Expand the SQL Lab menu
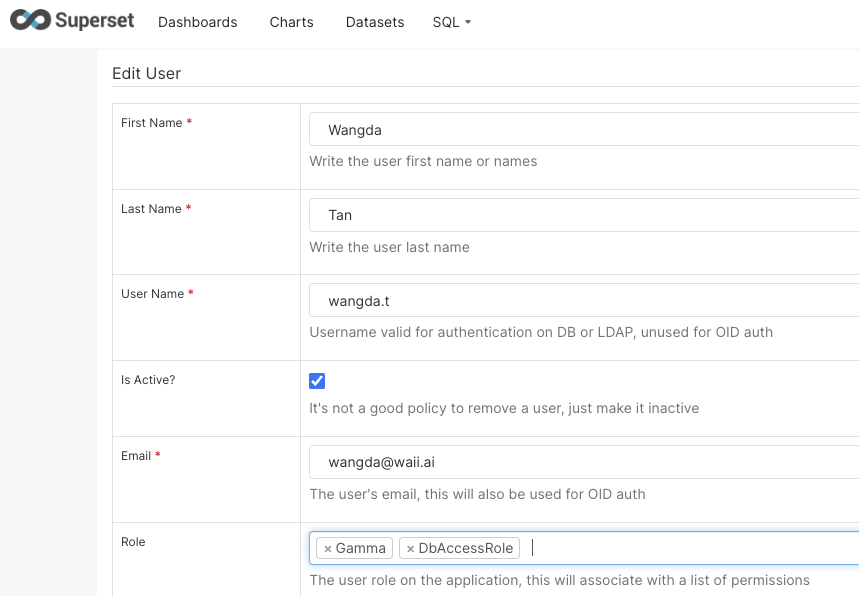 451,21
